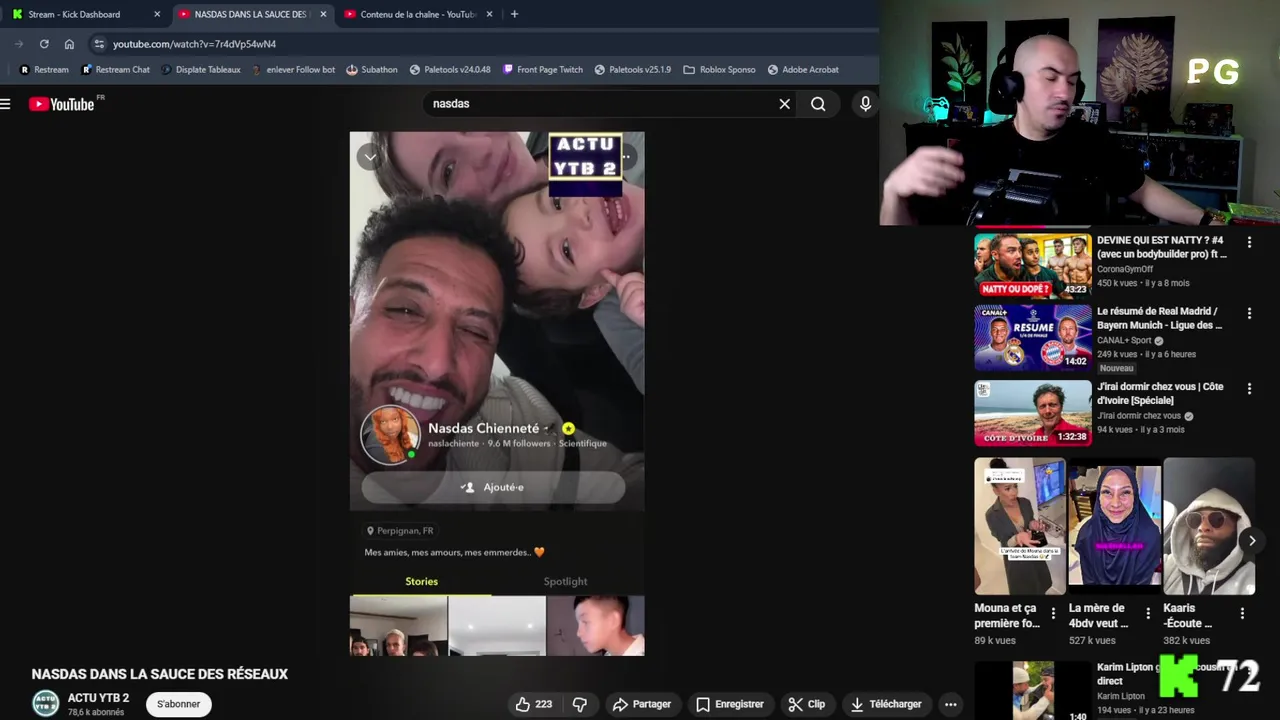
Task: Open options for Real Madrid résumé video
Action: pyautogui.click(x=1249, y=313)
